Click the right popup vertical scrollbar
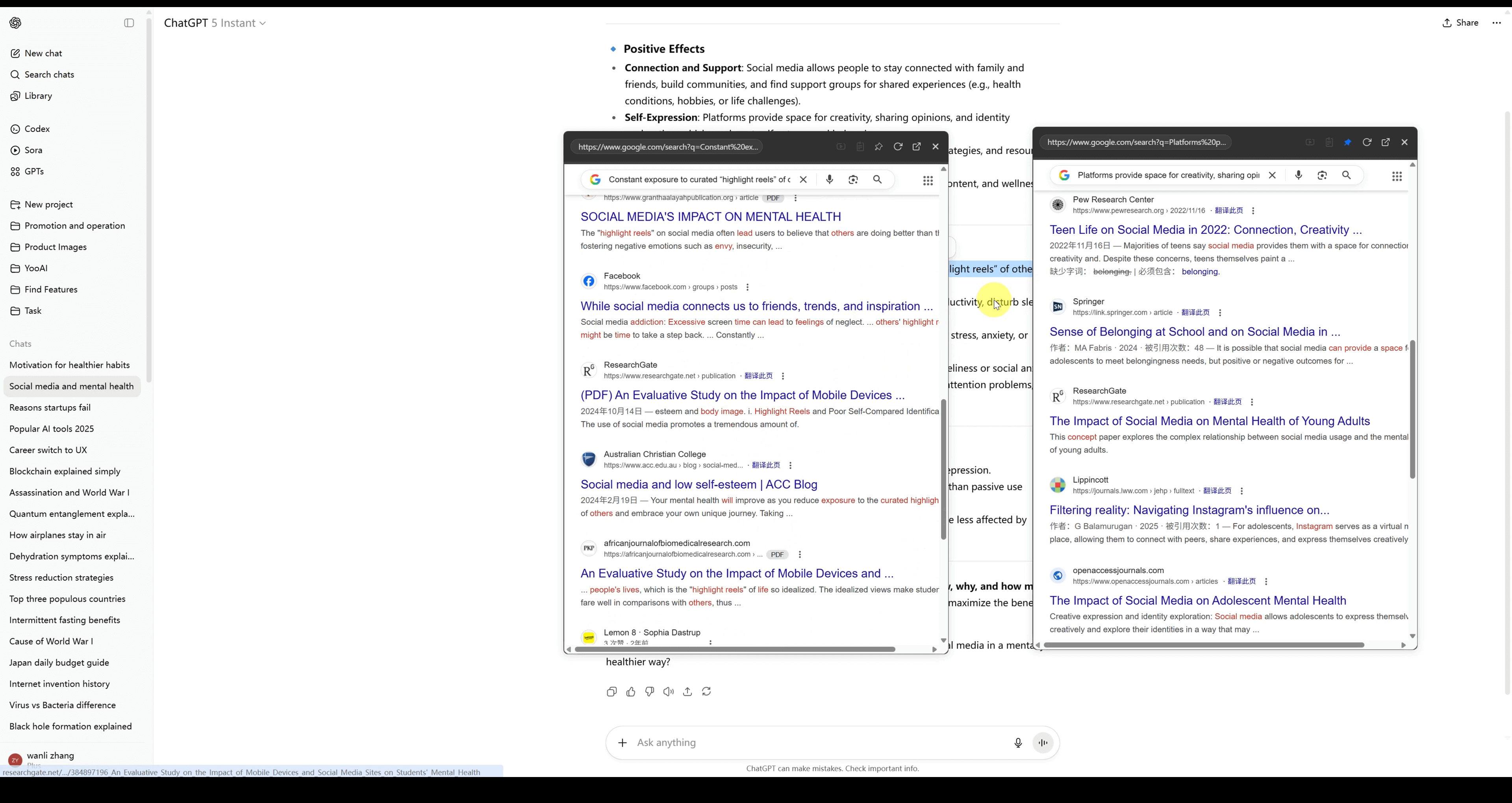This screenshot has width=1512, height=803. click(x=1412, y=409)
